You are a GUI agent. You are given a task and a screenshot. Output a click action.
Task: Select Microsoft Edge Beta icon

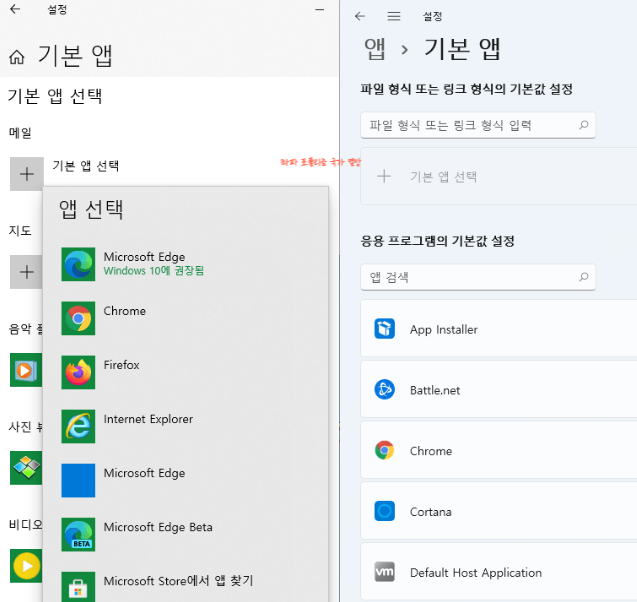click(78, 534)
